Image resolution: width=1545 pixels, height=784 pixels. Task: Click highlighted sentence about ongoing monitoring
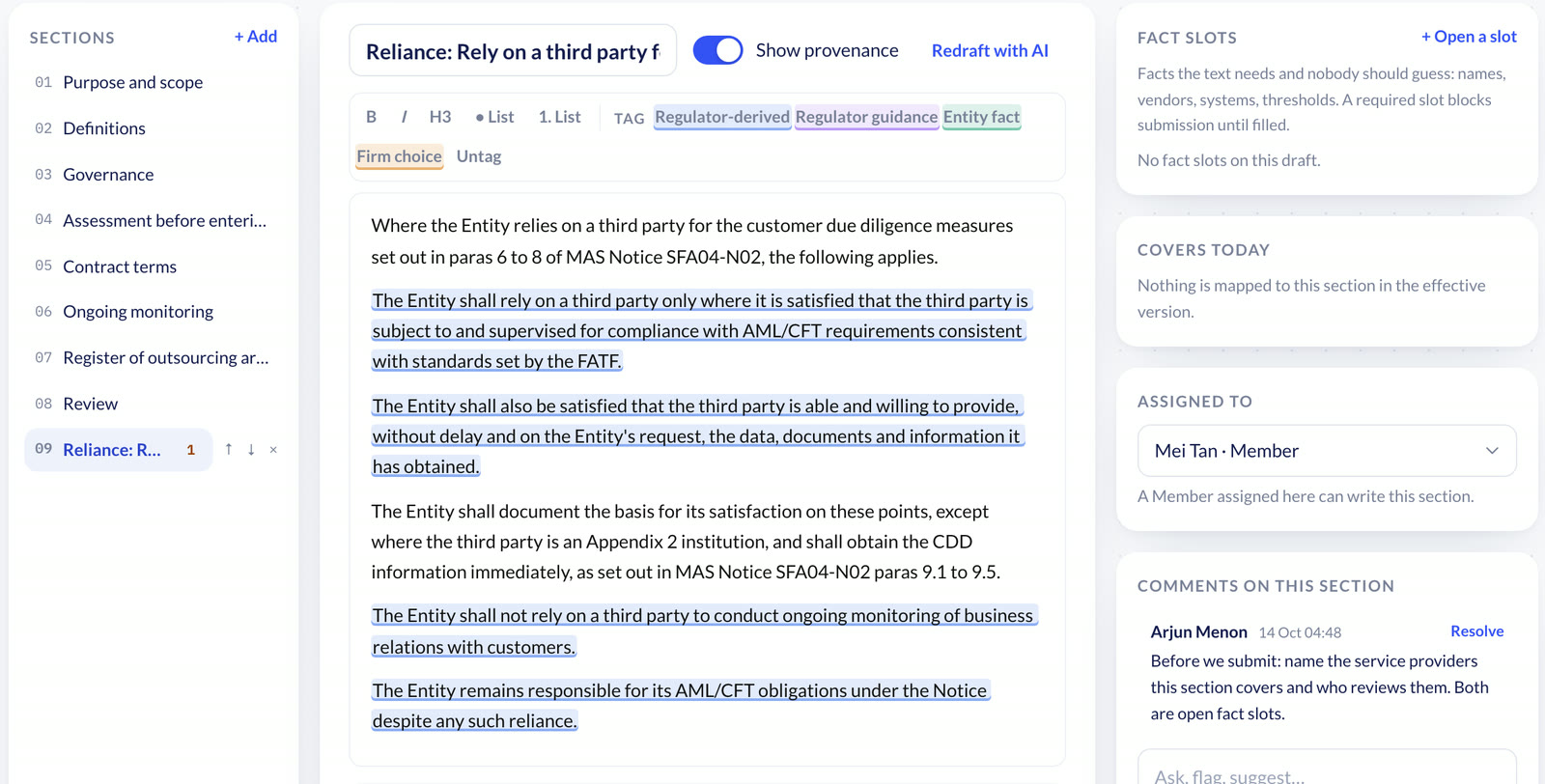pyautogui.click(x=704, y=631)
